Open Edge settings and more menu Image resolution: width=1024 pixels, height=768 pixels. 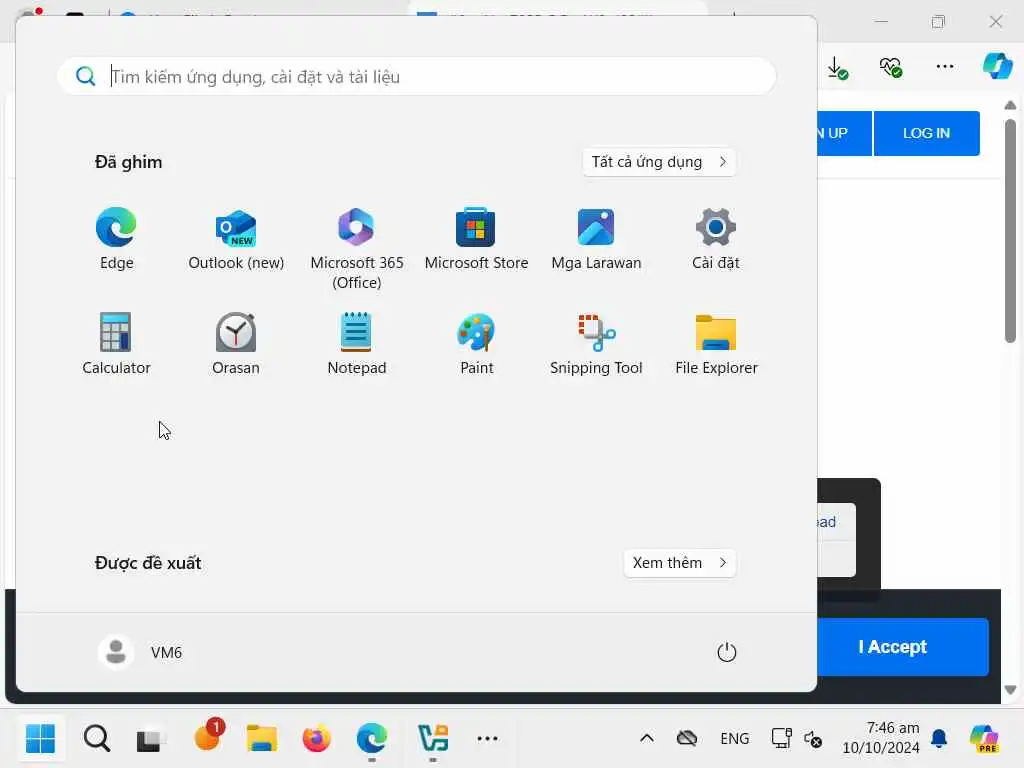tap(944, 66)
